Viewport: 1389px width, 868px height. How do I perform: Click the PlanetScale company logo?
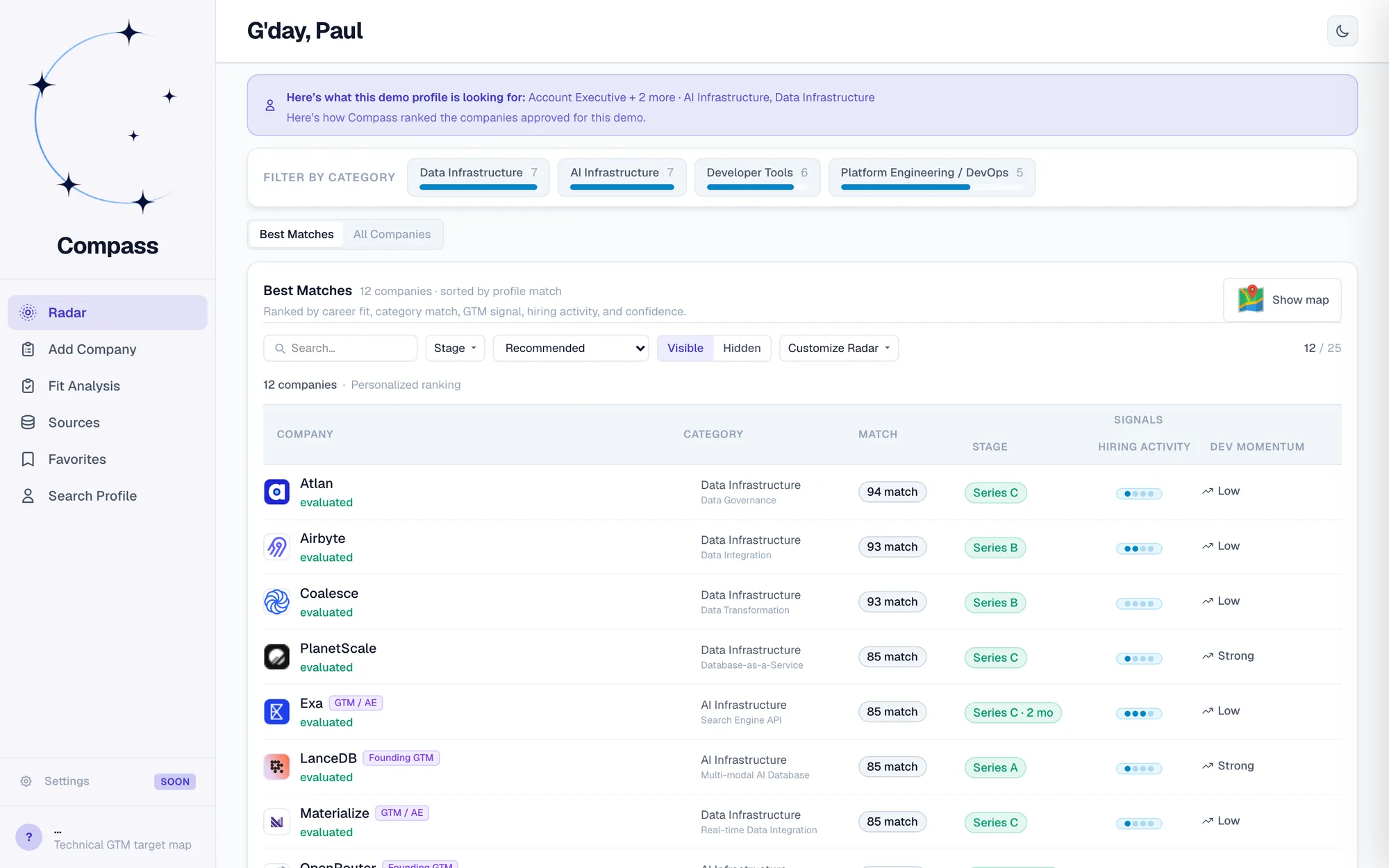pyautogui.click(x=276, y=657)
